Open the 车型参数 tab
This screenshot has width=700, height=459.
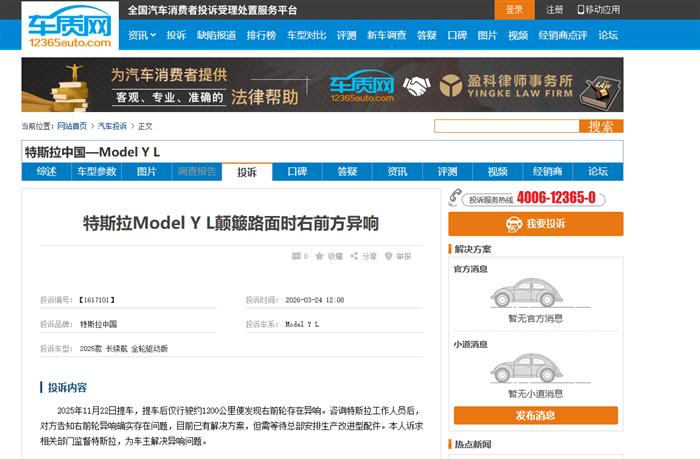[97, 171]
